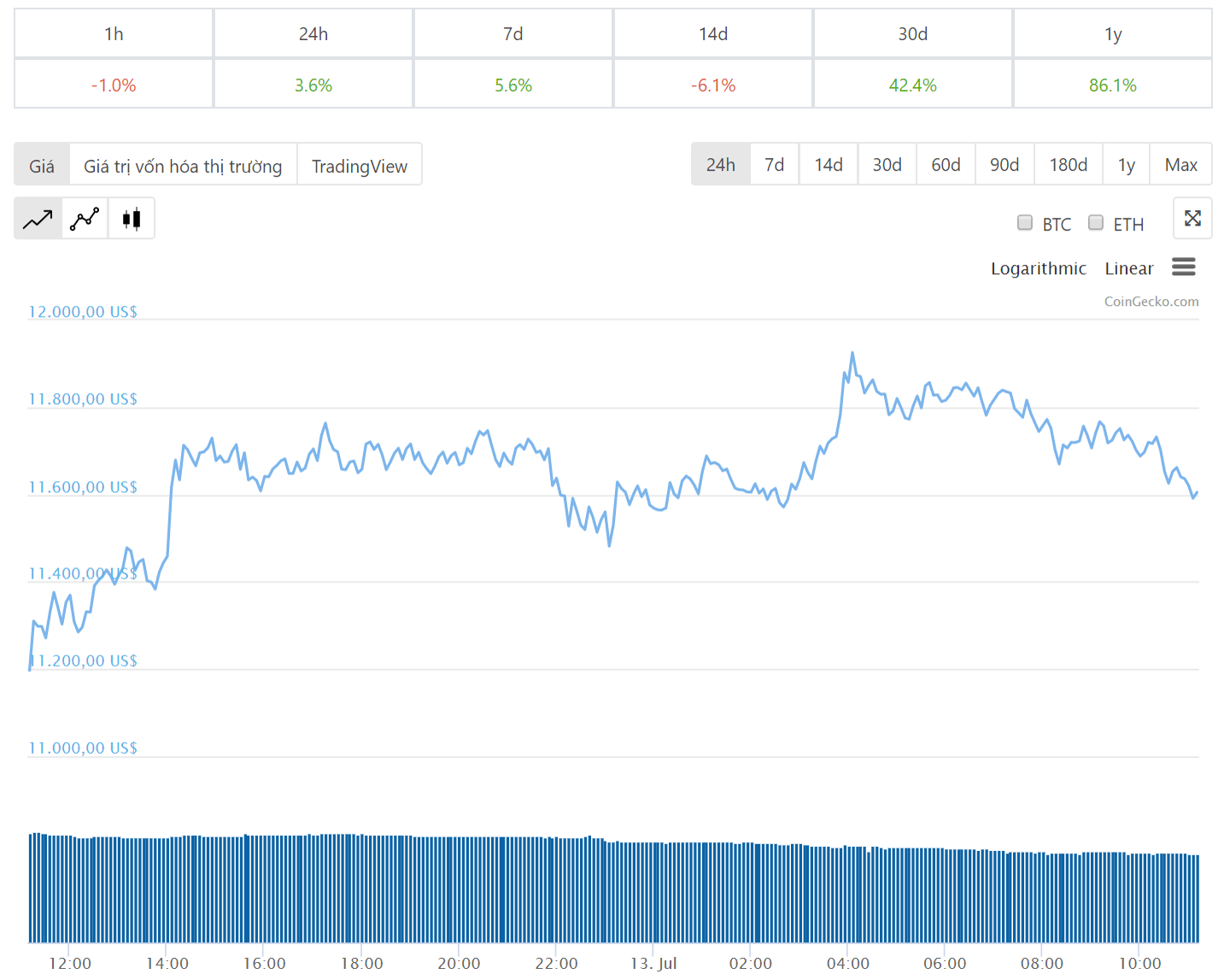Select the 90d chart range
Screen dimensions: 1224x980
1004,164
